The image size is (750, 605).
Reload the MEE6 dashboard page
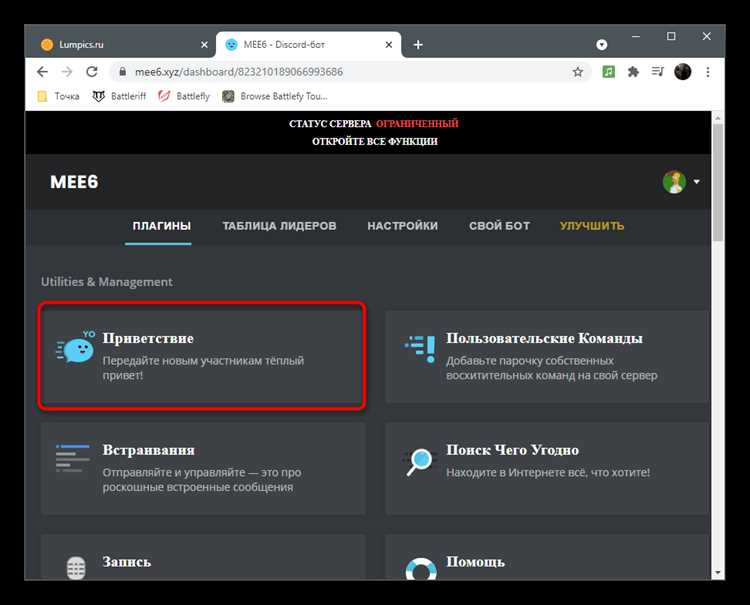tap(92, 72)
